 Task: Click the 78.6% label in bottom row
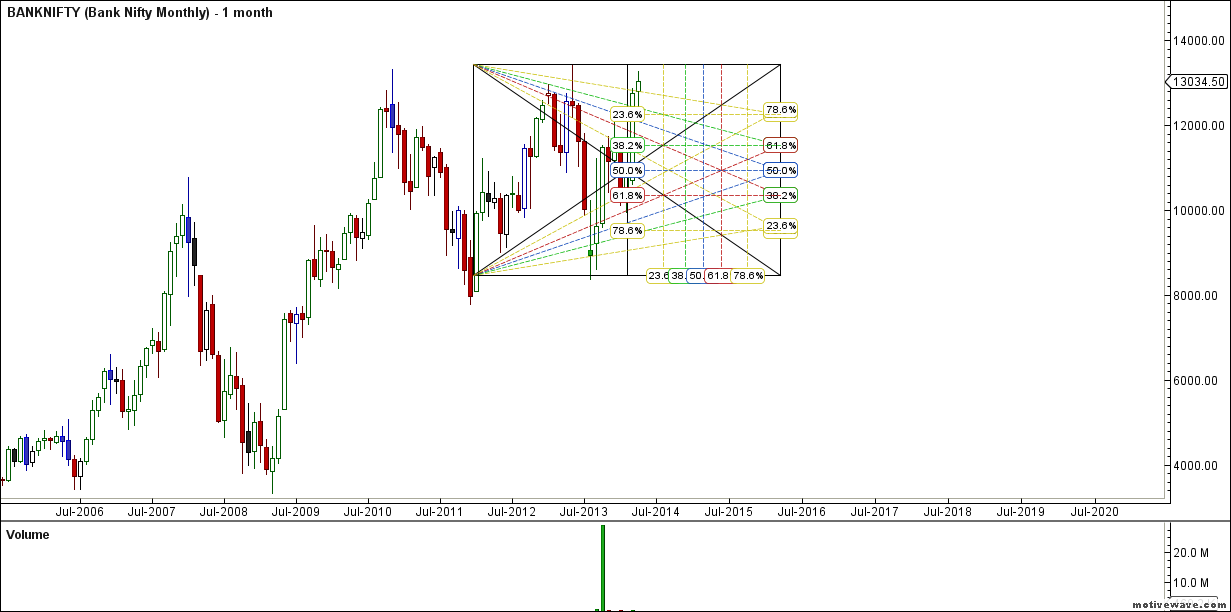coord(748,275)
